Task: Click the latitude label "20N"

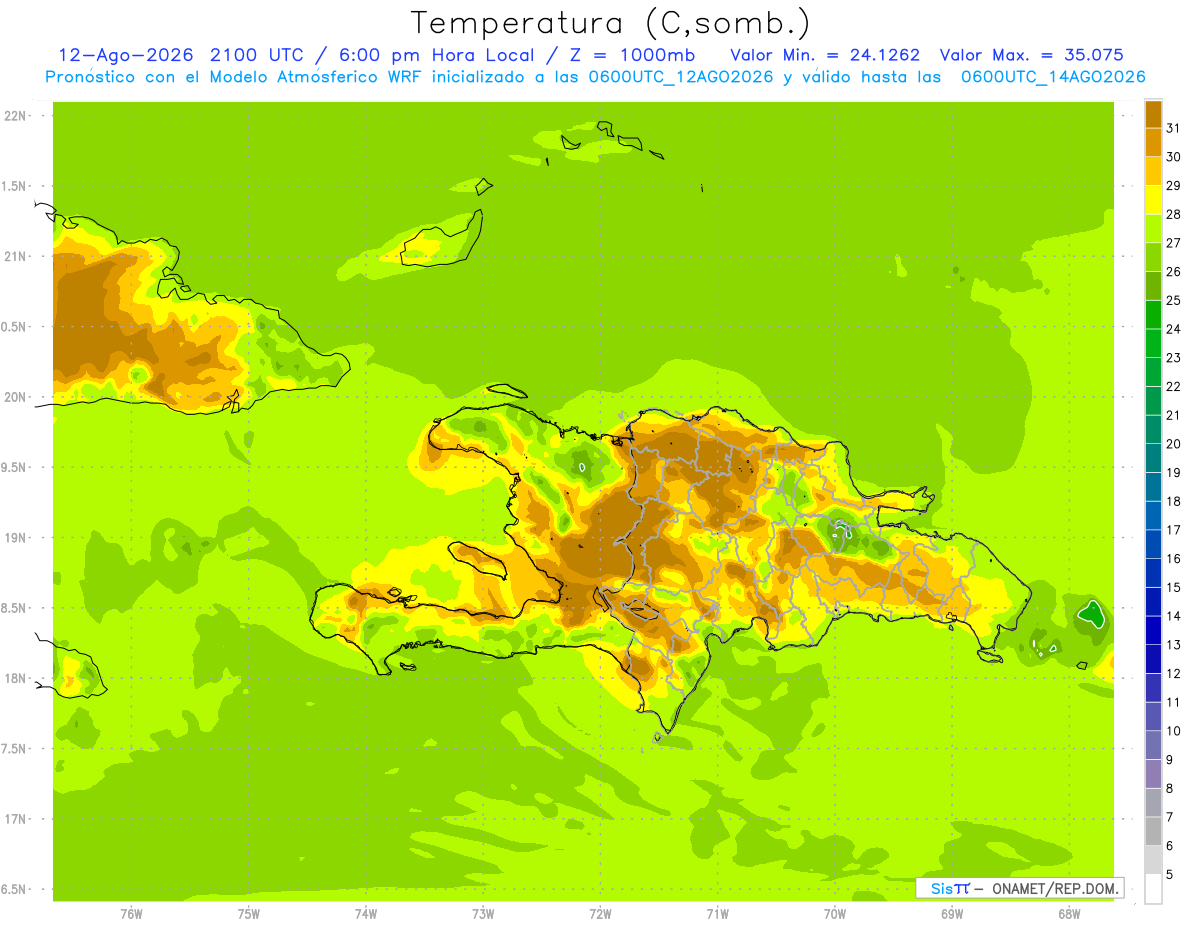Action: 16,397
